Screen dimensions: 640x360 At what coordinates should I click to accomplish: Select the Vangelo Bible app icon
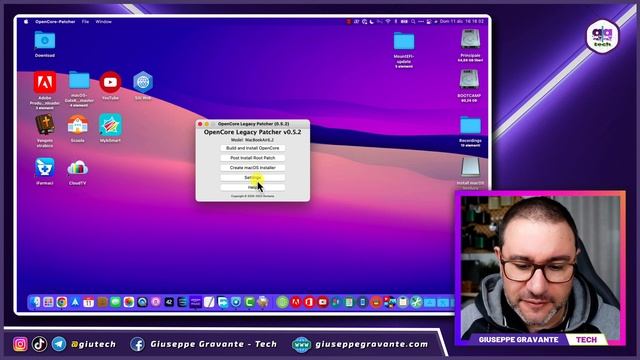tap(45, 124)
